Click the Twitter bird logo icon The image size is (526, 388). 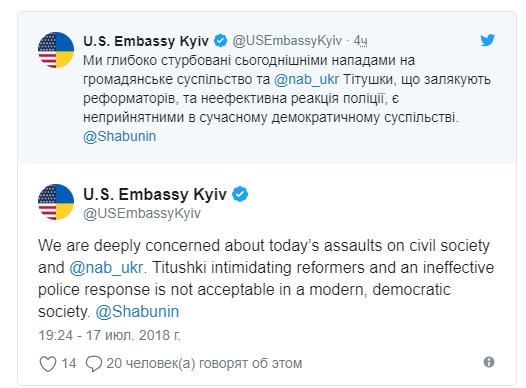pos(487,40)
